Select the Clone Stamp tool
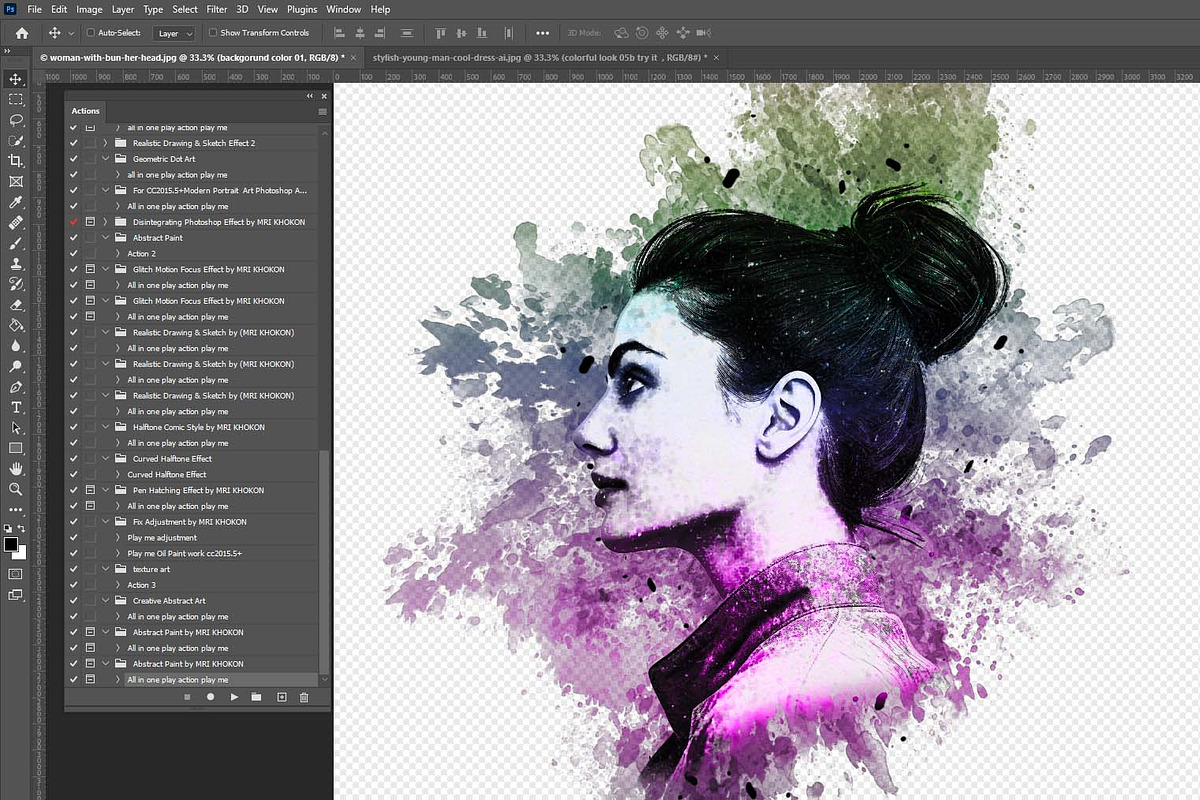The image size is (1200, 800). point(16,264)
